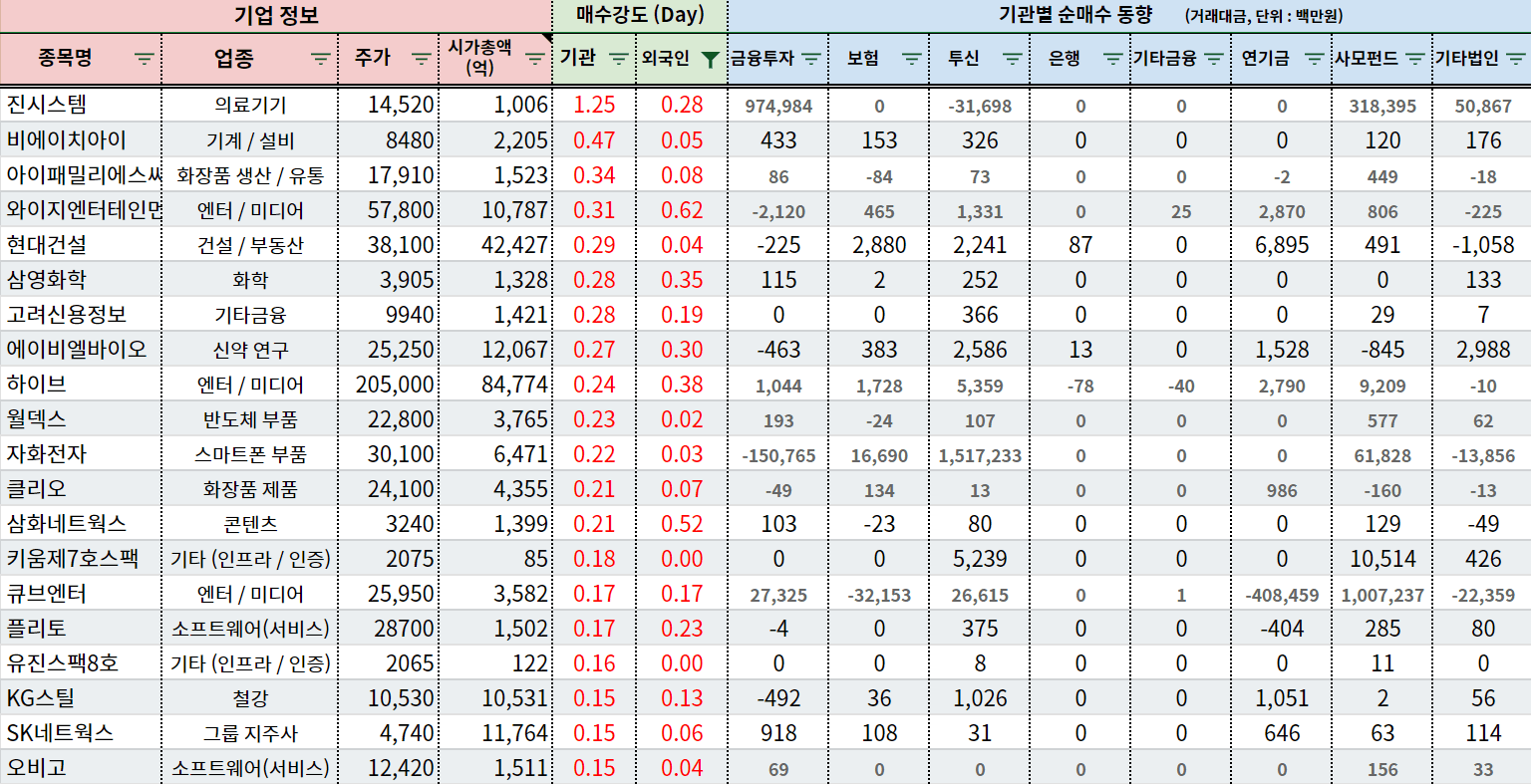The height and width of the screenshot is (784, 1531).
Task: Open the 기타금융 column filter dropdown
Action: pos(1214,59)
